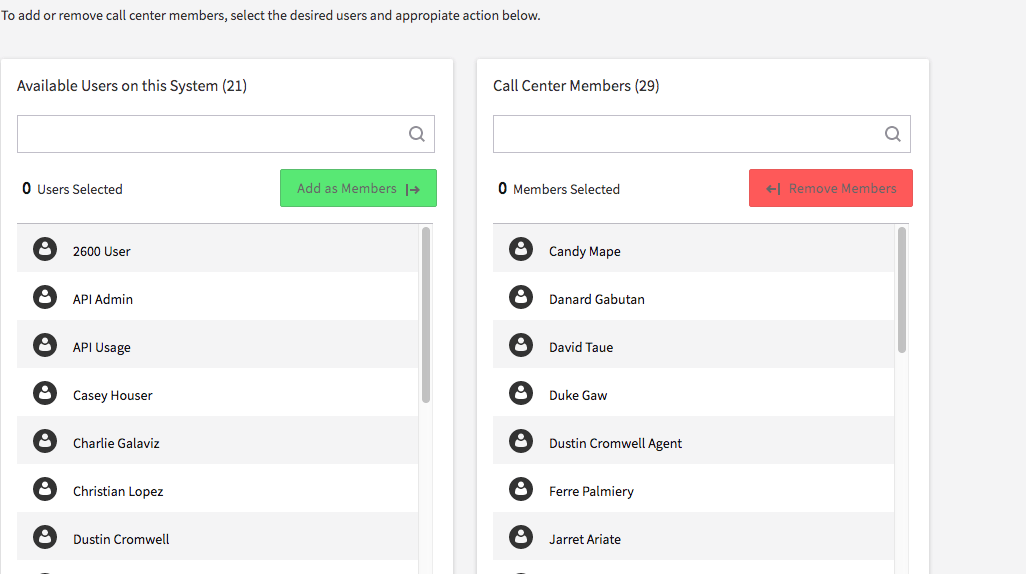Select the Charlie Galaviz avatar icon
1026x574 pixels.
pos(45,441)
